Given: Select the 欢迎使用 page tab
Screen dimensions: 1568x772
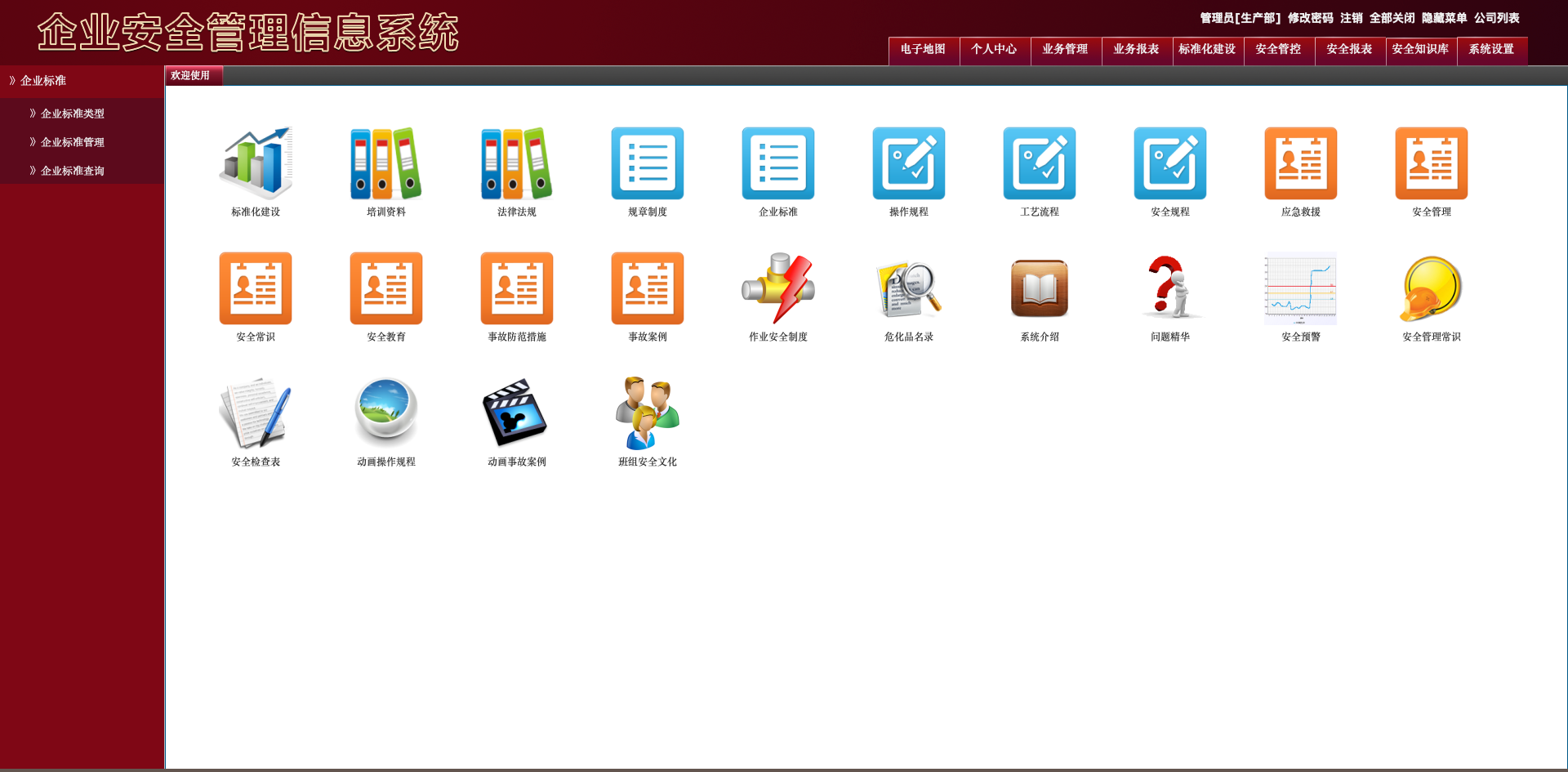Looking at the screenshot, I should tap(190, 75).
